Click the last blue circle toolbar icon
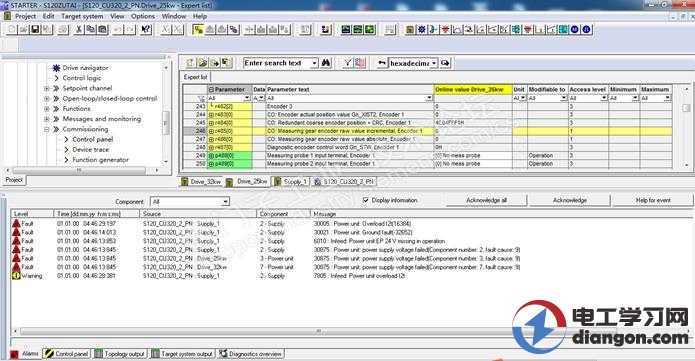The image size is (695, 361). coord(586,29)
